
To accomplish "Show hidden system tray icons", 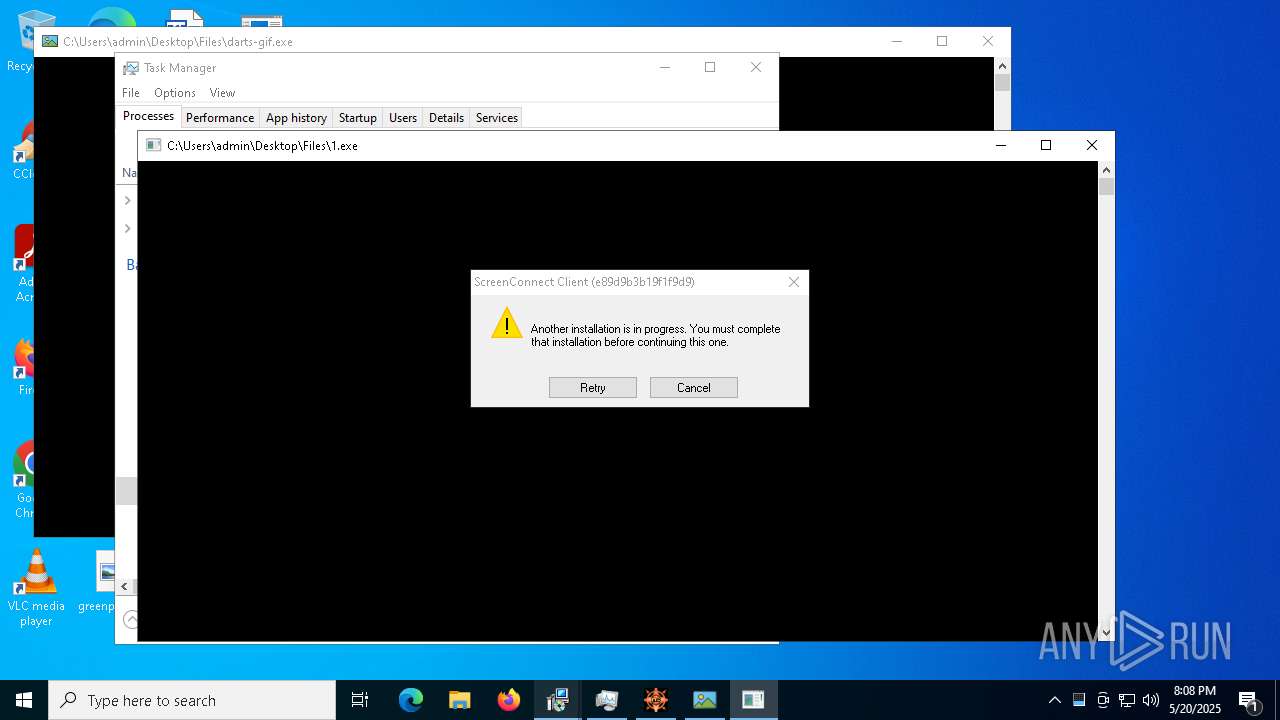I will pos(1055,700).
